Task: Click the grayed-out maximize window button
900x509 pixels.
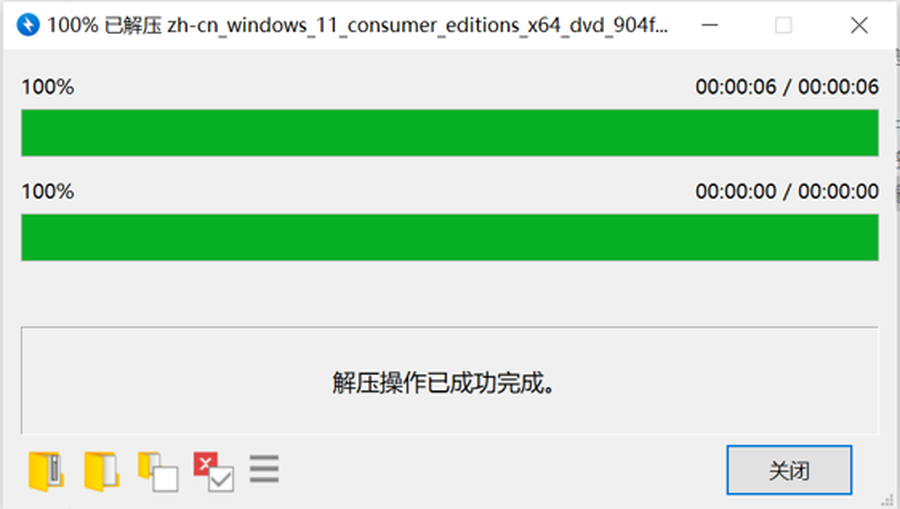Action: (783, 25)
